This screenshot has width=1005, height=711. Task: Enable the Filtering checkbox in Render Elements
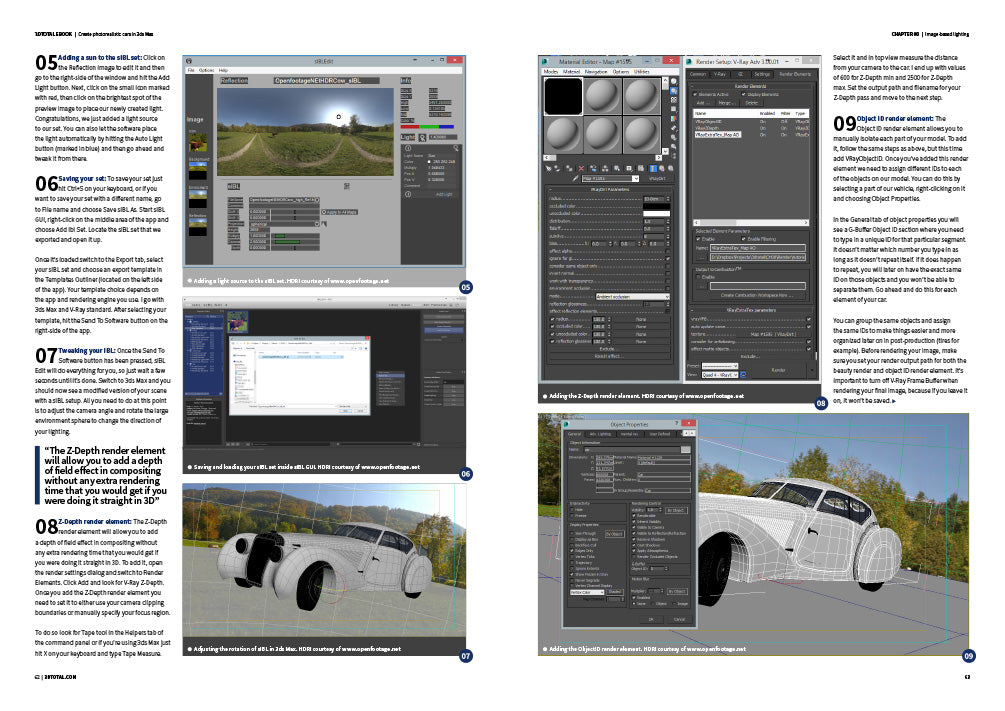point(746,238)
